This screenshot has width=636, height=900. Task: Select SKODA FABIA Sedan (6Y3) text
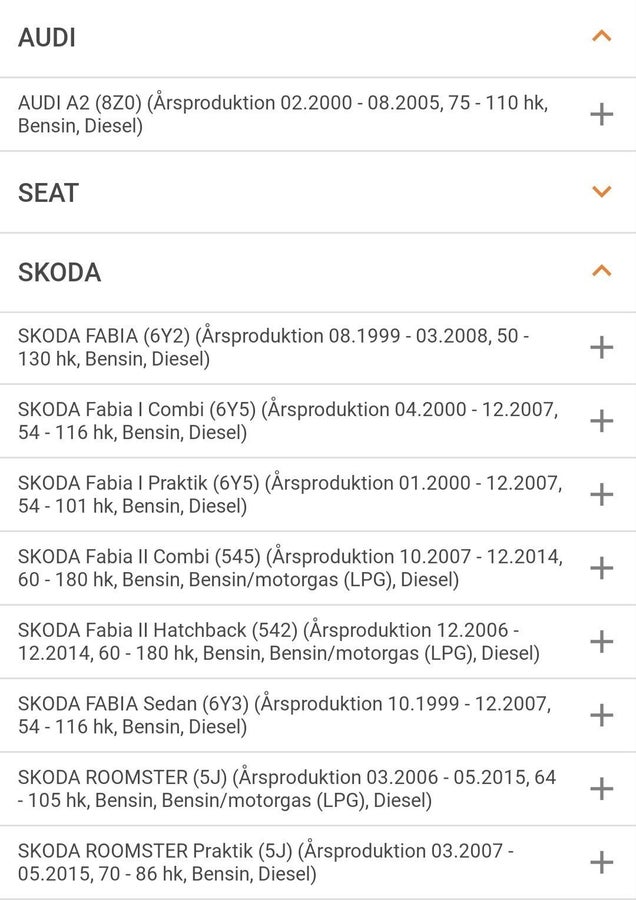coord(285,715)
